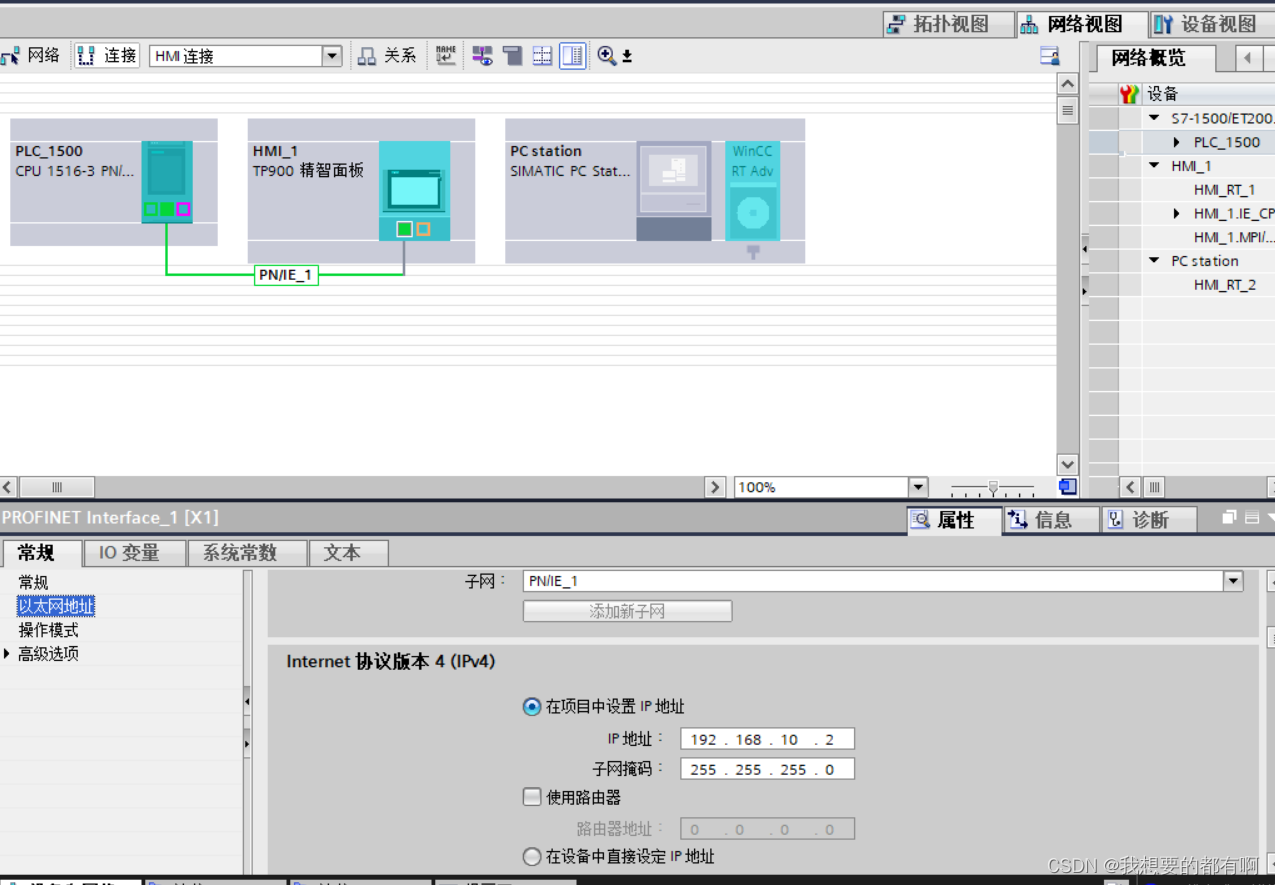Collapse the HMI_1 tree node
The height and width of the screenshot is (885, 1275).
pos(1155,166)
